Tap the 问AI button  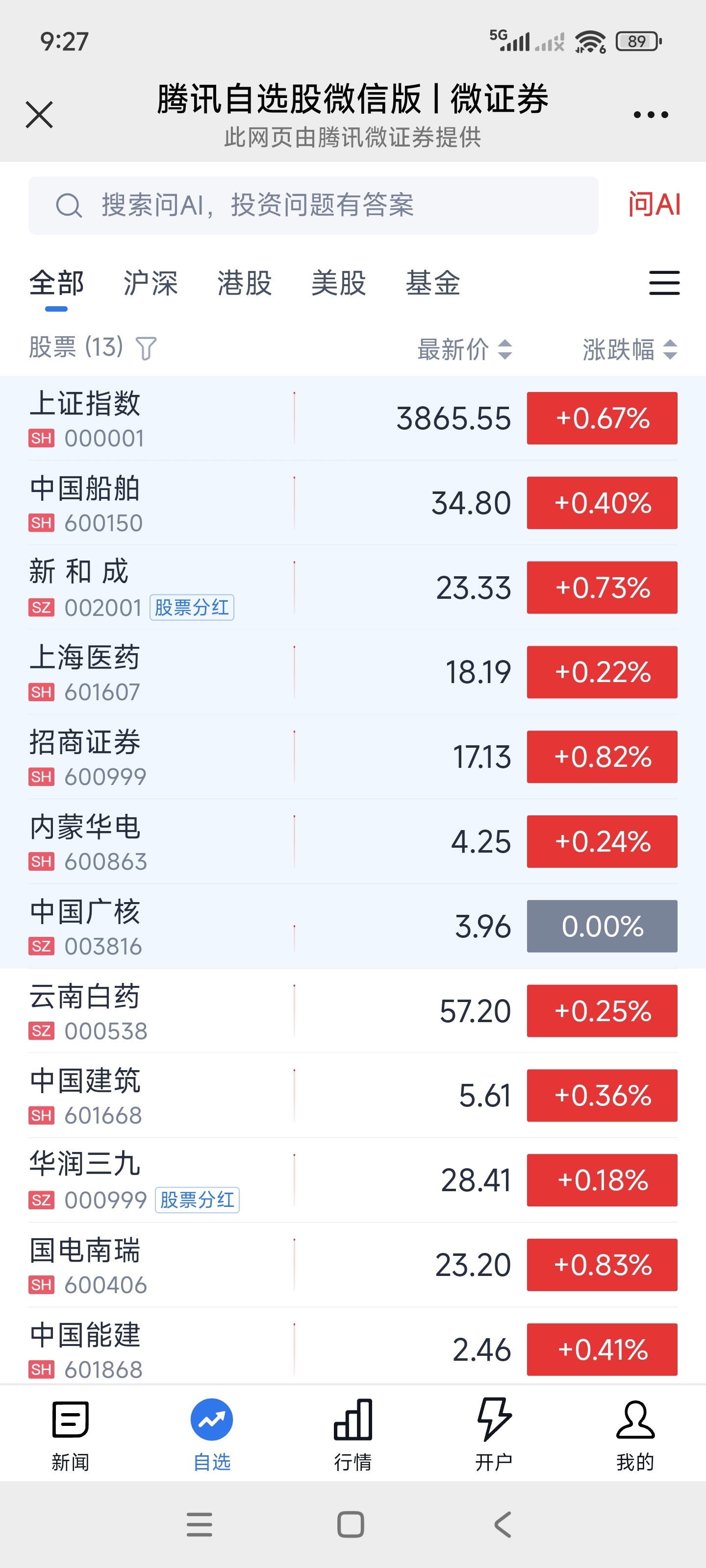tap(654, 204)
